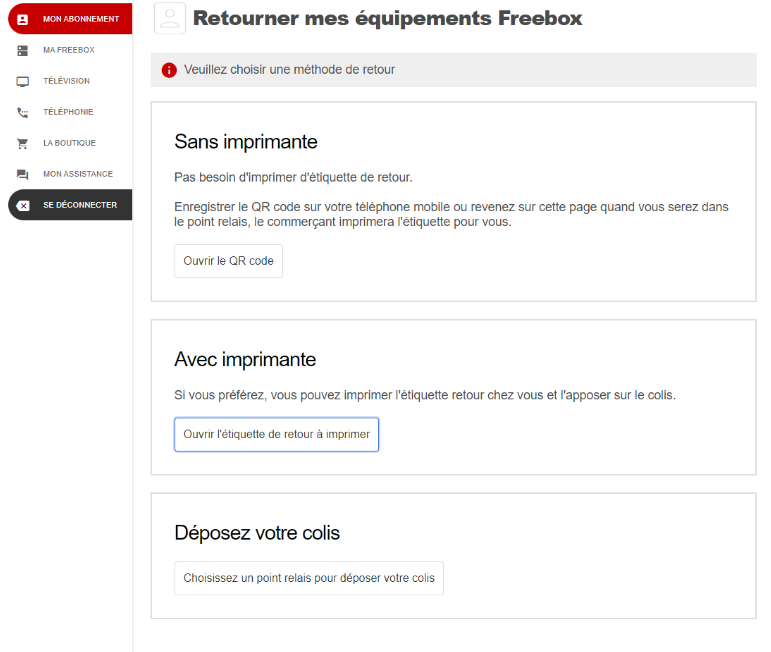The height and width of the screenshot is (652, 771).
Task: Click the Téléphonie phone icon
Action: tap(23, 112)
